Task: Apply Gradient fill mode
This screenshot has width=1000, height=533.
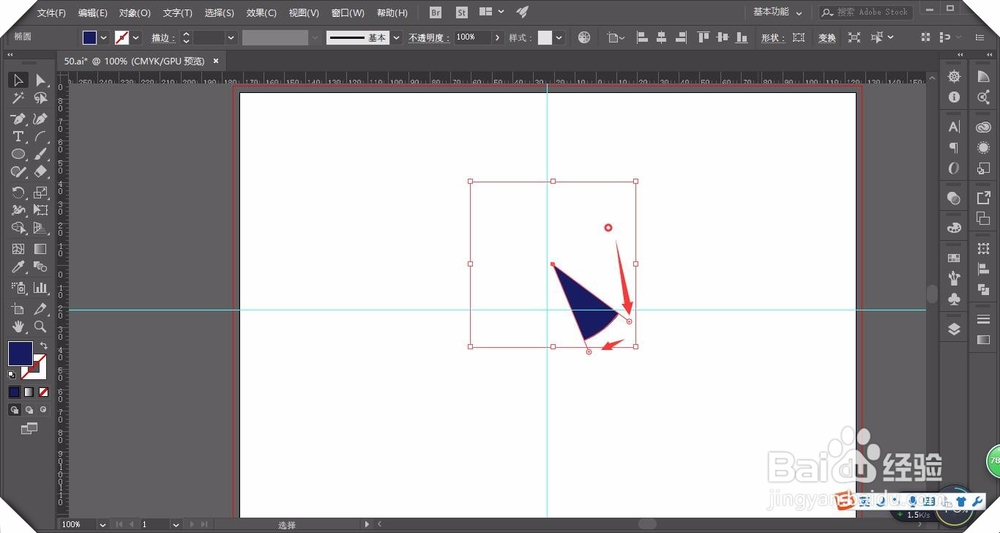Action: [x=29, y=391]
